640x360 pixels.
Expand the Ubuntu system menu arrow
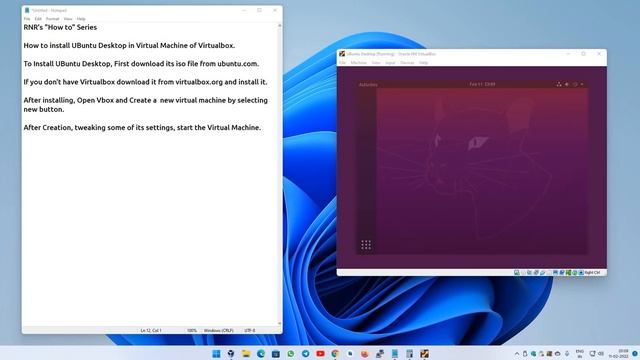pos(582,84)
